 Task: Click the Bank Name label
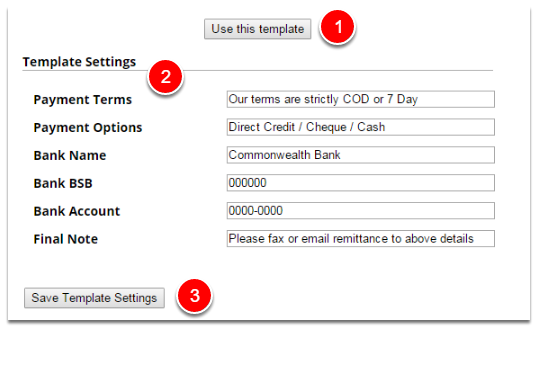click(70, 155)
